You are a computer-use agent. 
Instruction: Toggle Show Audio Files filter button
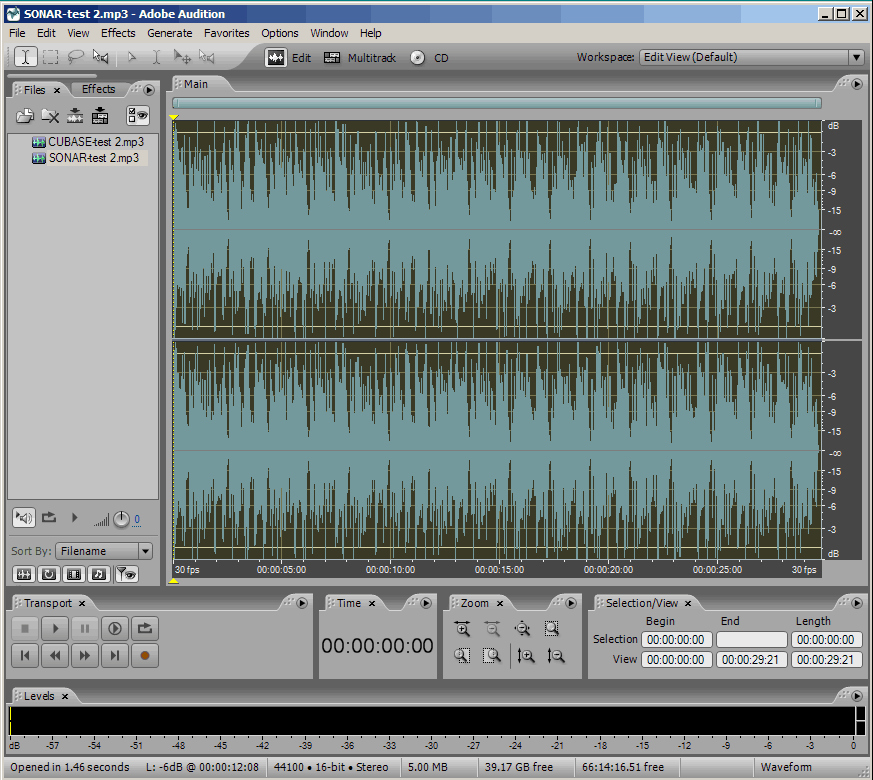(24, 574)
